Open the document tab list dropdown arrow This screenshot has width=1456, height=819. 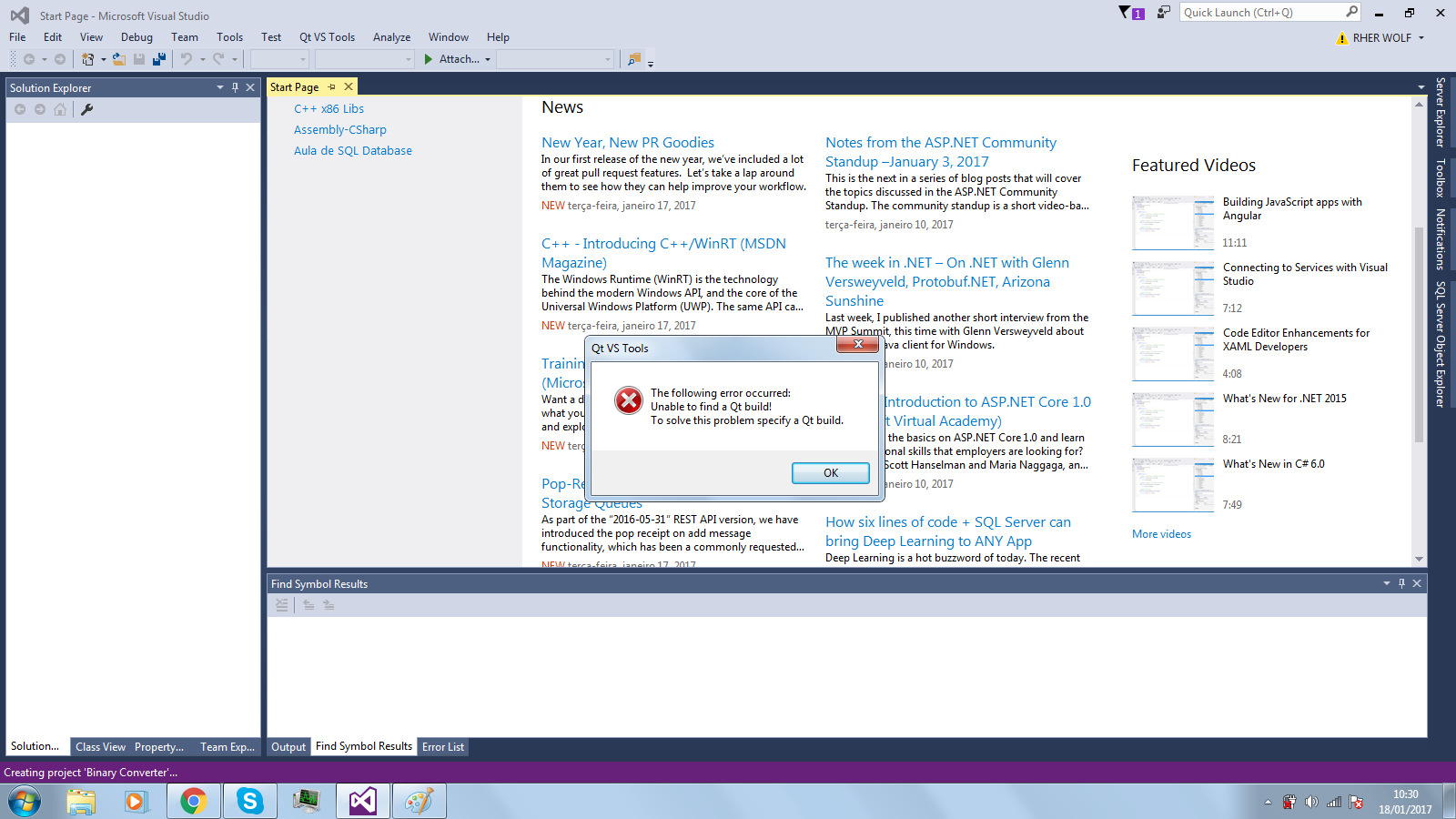tap(1421, 87)
